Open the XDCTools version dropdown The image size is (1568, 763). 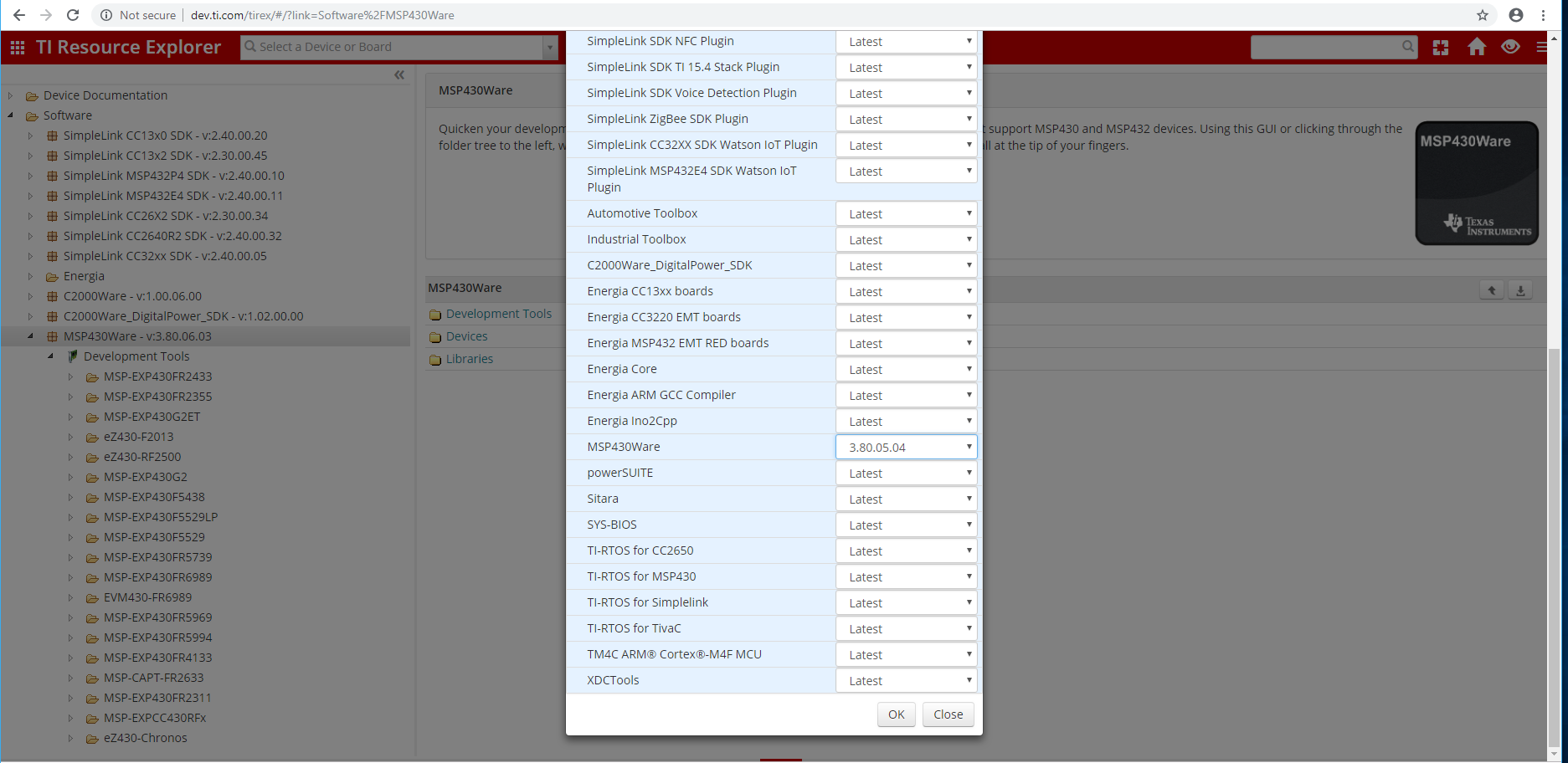pos(907,681)
